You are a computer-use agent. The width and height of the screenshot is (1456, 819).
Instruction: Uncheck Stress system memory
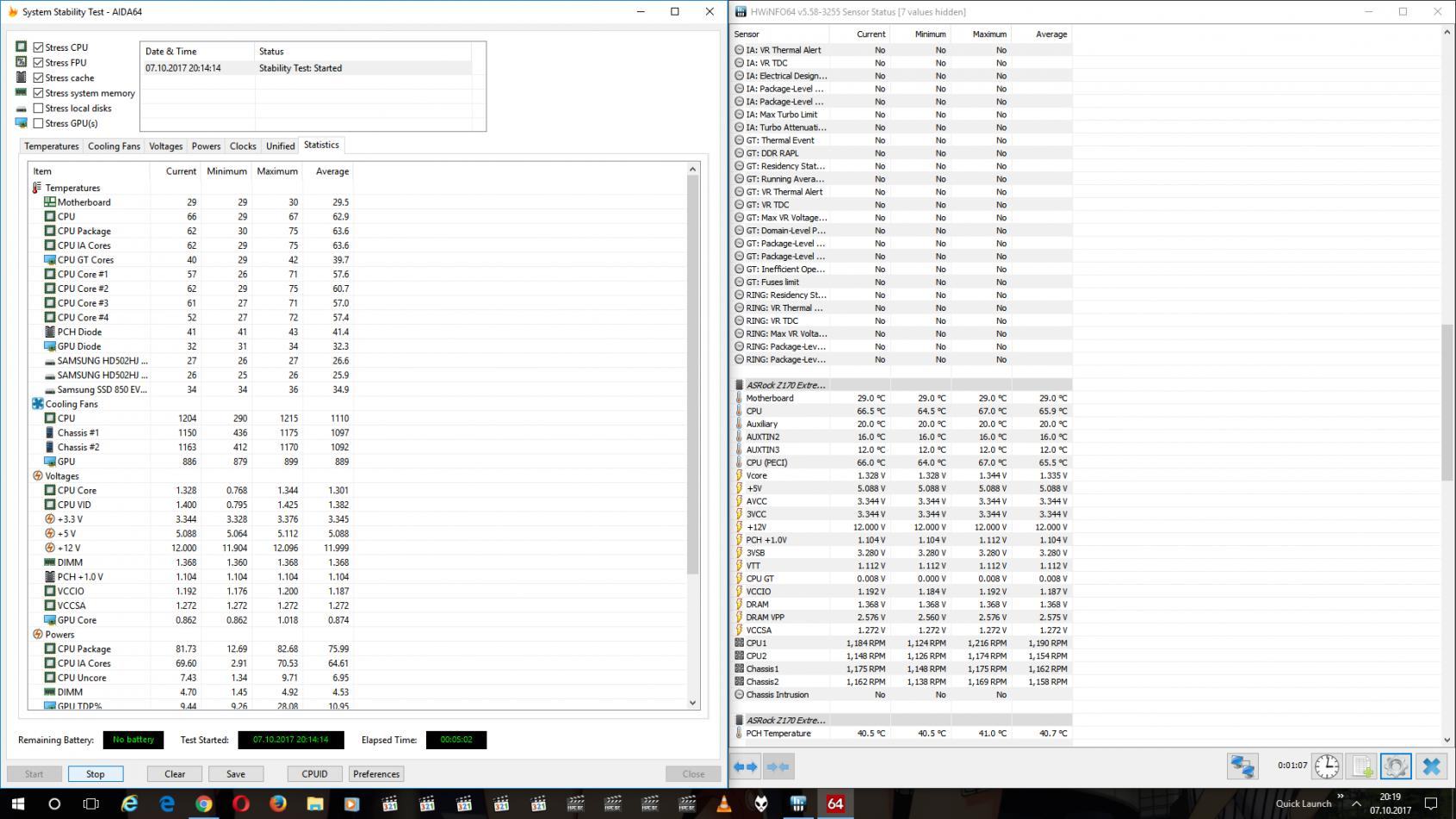tap(38, 93)
